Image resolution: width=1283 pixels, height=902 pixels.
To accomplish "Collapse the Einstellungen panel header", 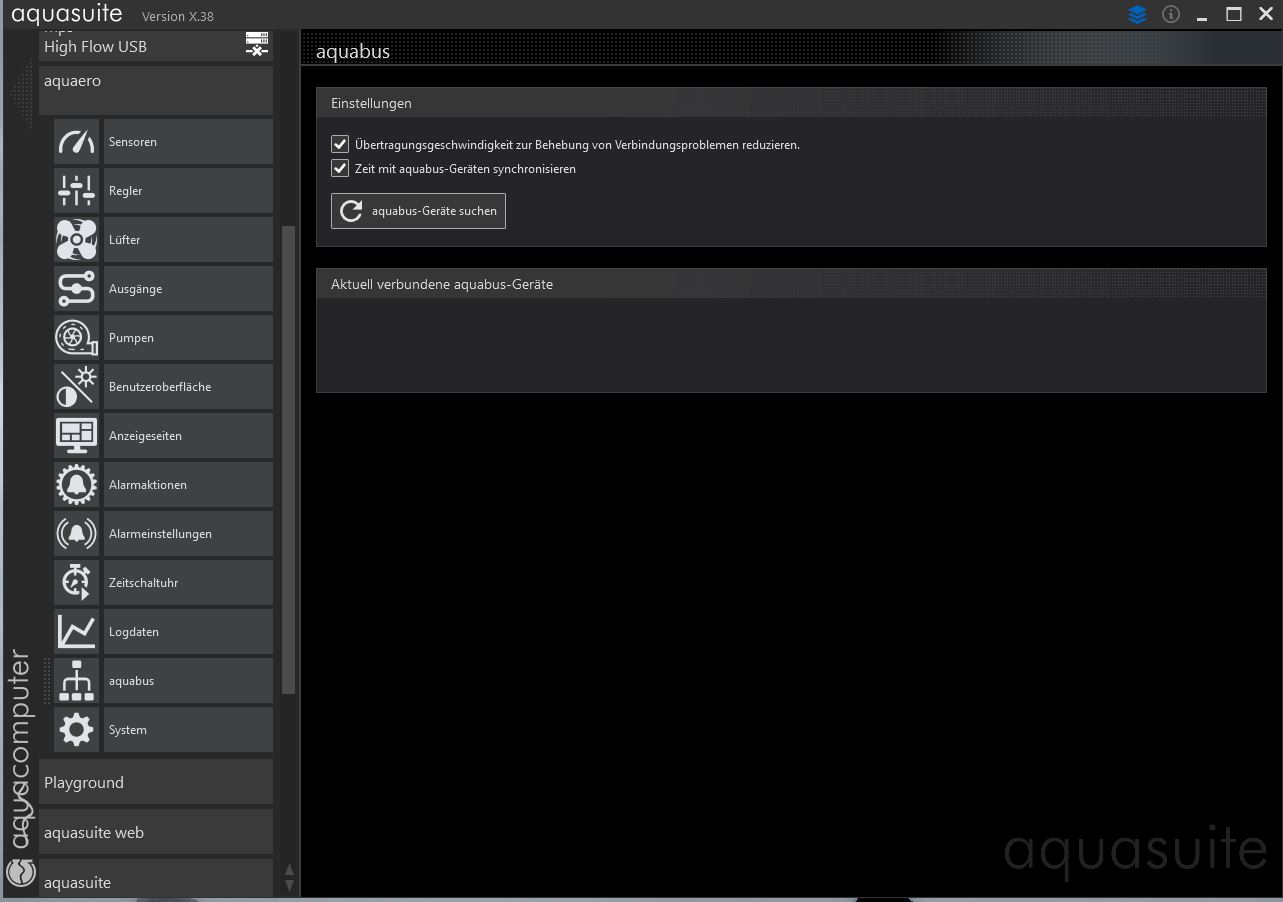I will pos(791,103).
